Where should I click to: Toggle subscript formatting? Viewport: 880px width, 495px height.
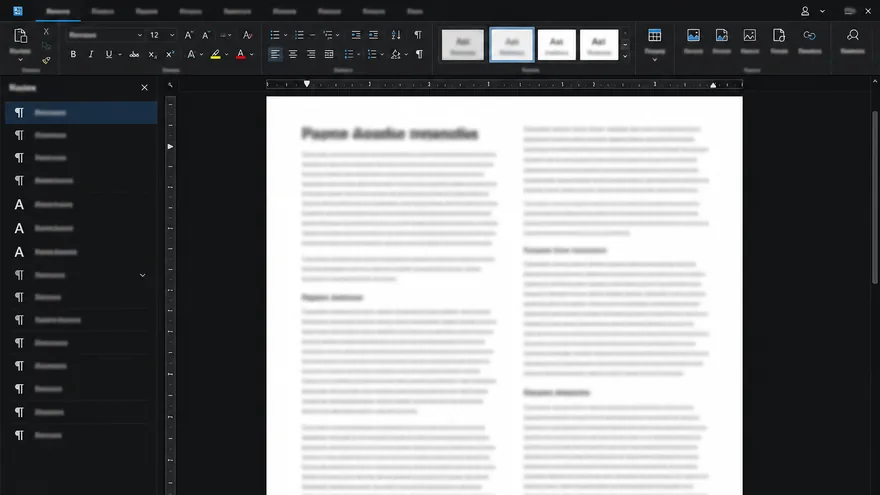pos(152,54)
